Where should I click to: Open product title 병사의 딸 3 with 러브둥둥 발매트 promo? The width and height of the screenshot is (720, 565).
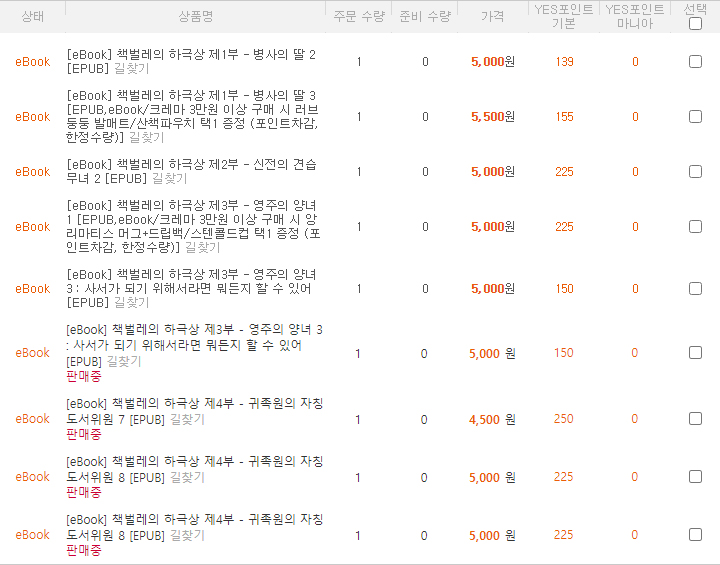click(x=192, y=117)
